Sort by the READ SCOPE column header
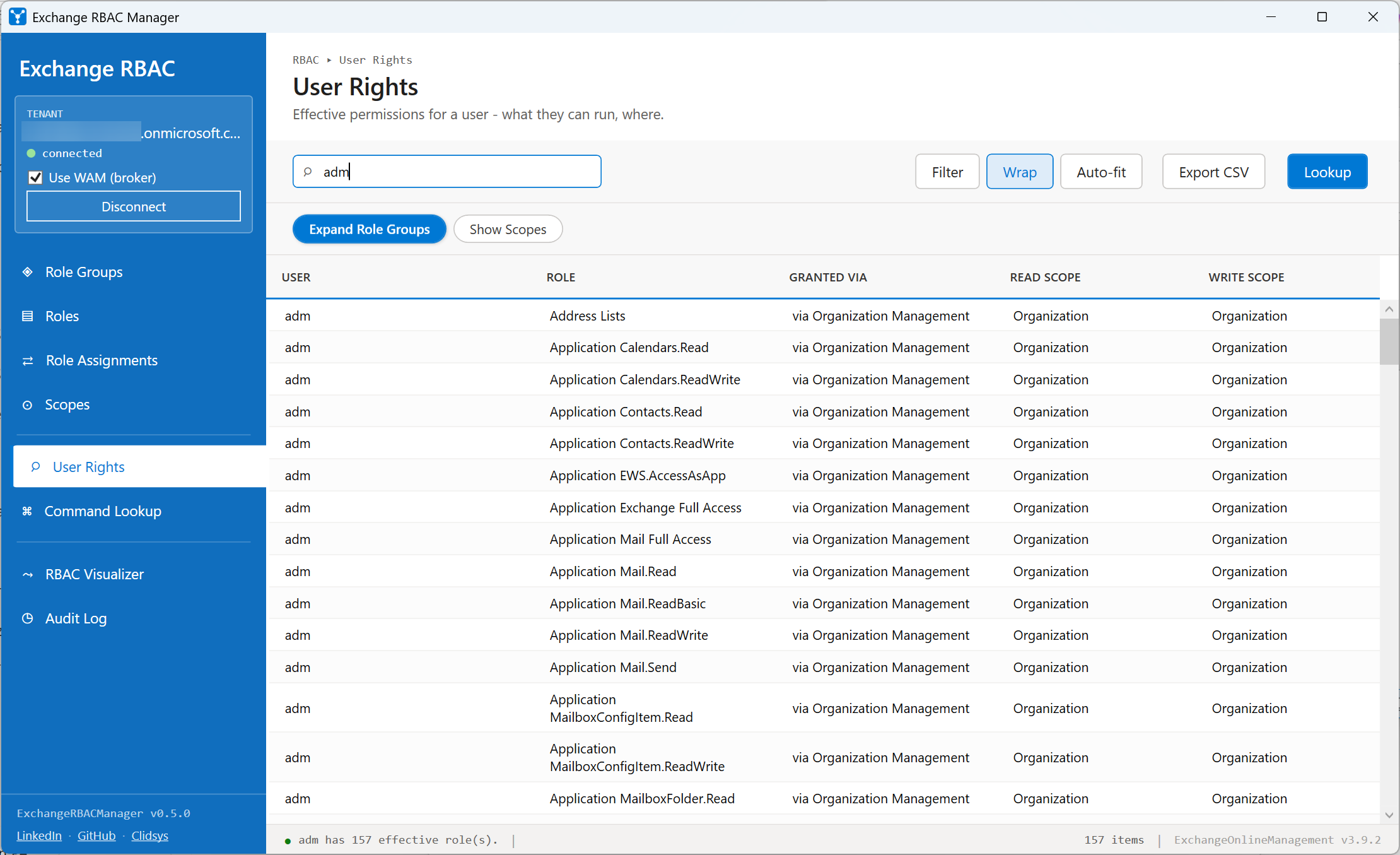The height and width of the screenshot is (855, 1400). coord(1045,277)
